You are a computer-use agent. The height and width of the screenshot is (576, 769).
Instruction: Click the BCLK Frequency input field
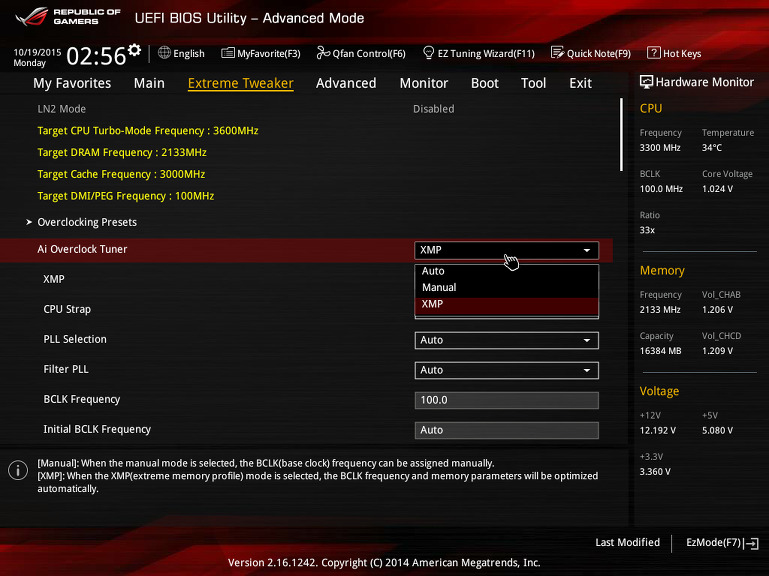[506, 400]
